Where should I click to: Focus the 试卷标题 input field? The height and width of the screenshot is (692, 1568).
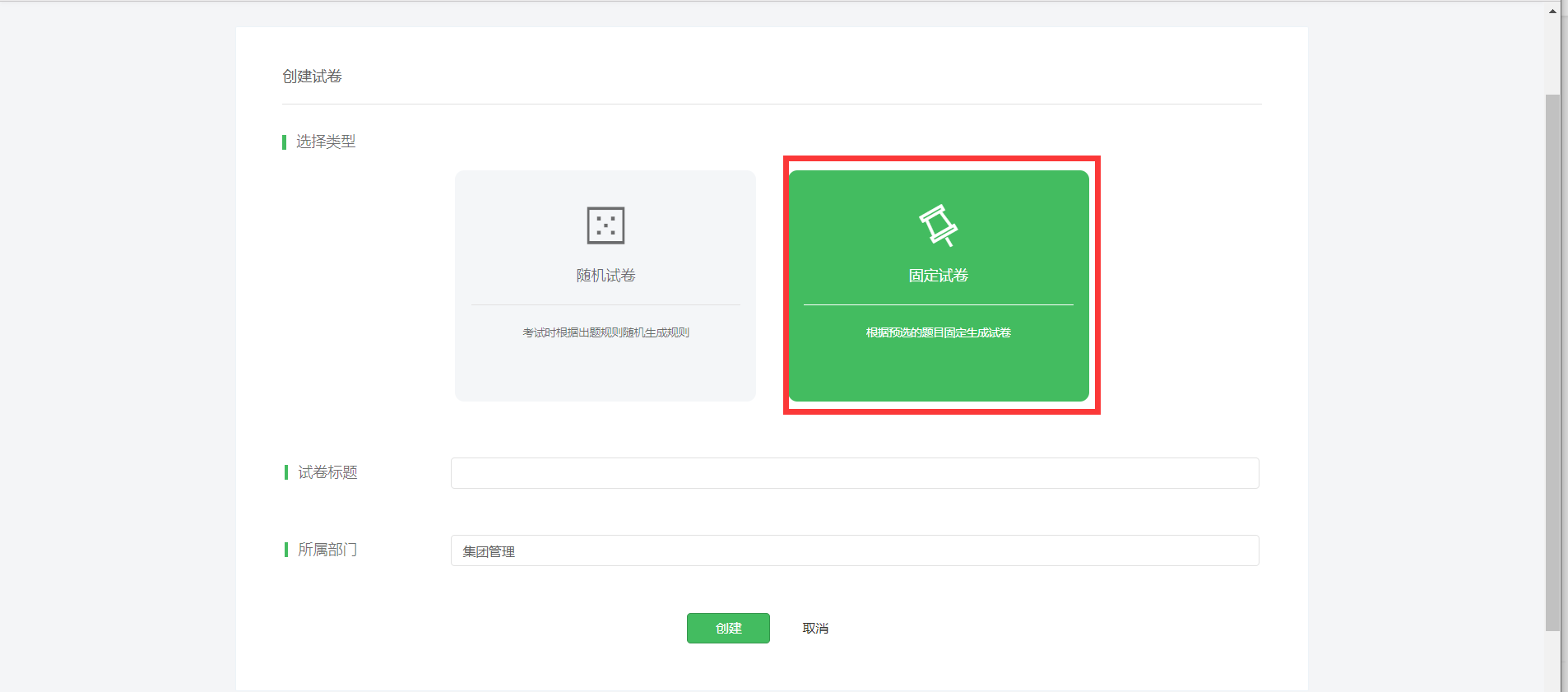[x=854, y=473]
